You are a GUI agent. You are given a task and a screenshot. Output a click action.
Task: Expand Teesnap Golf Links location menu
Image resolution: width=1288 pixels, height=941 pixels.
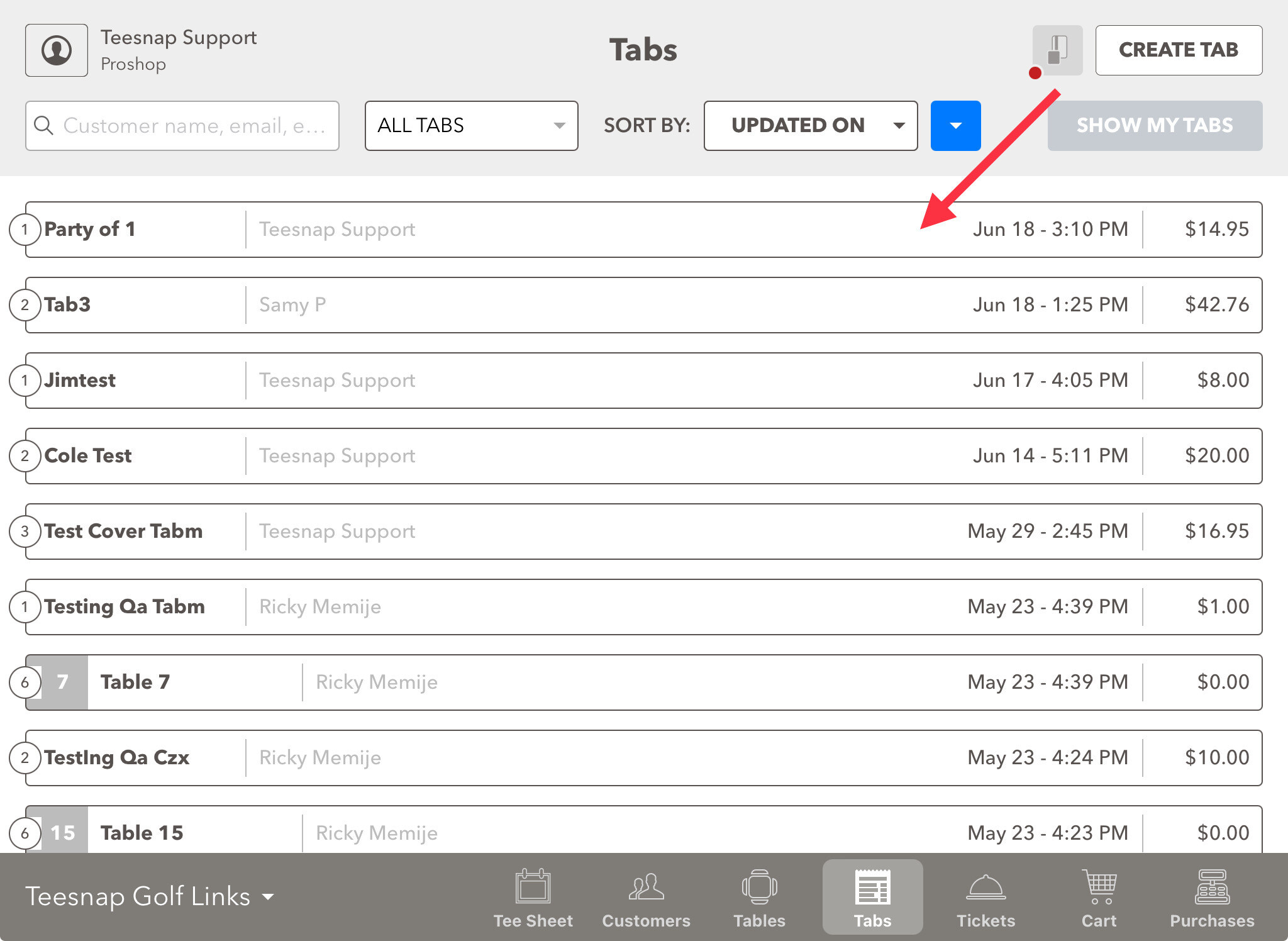click(x=150, y=896)
